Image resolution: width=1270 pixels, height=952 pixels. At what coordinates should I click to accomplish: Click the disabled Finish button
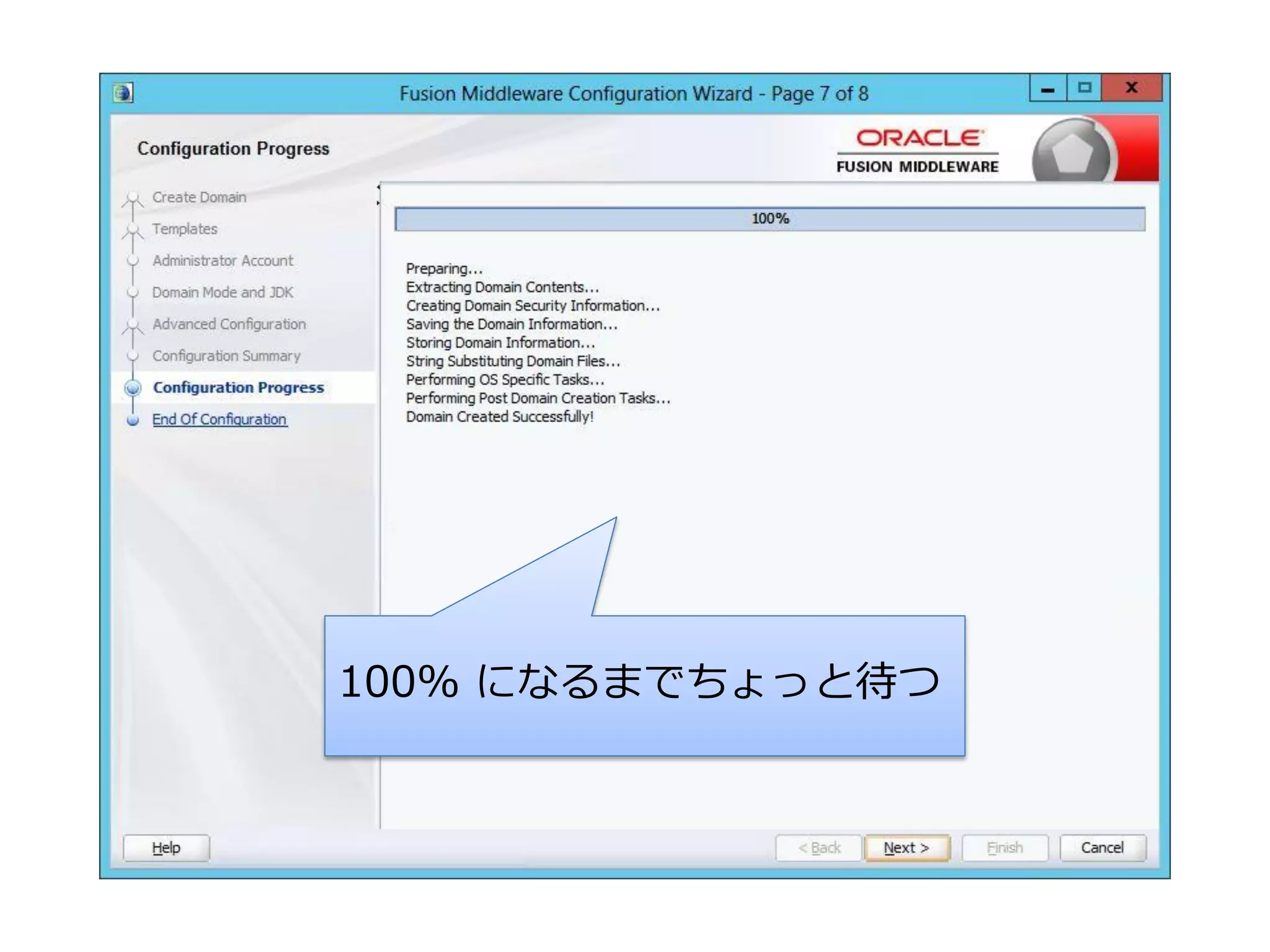(x=1005, y=847)
